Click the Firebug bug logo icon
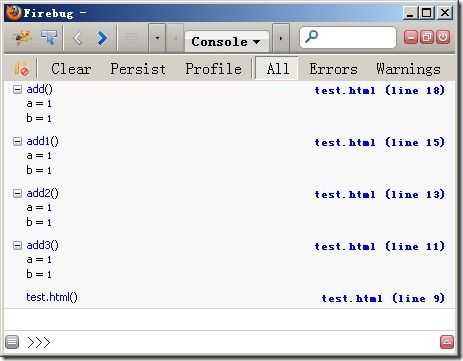 click(x=22, y=38)
